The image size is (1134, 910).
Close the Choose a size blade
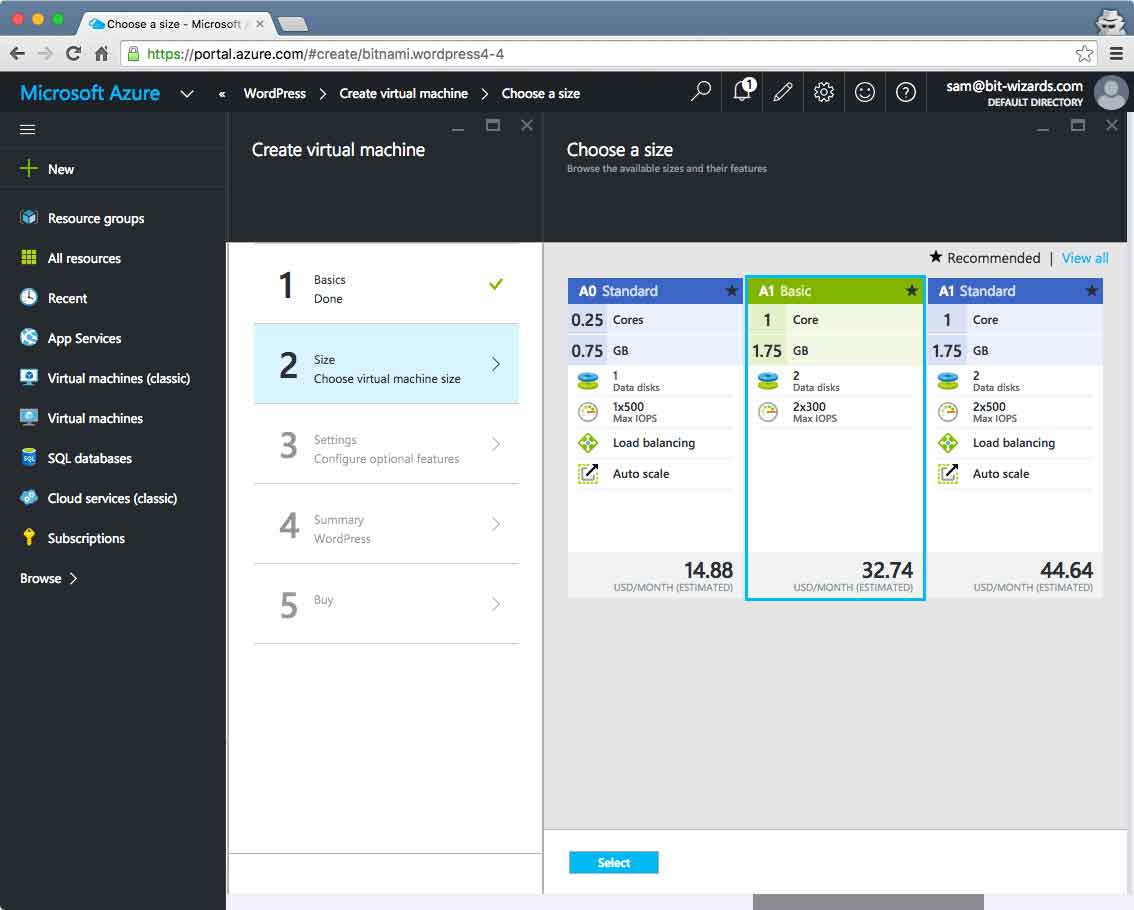coord(1112,125)
